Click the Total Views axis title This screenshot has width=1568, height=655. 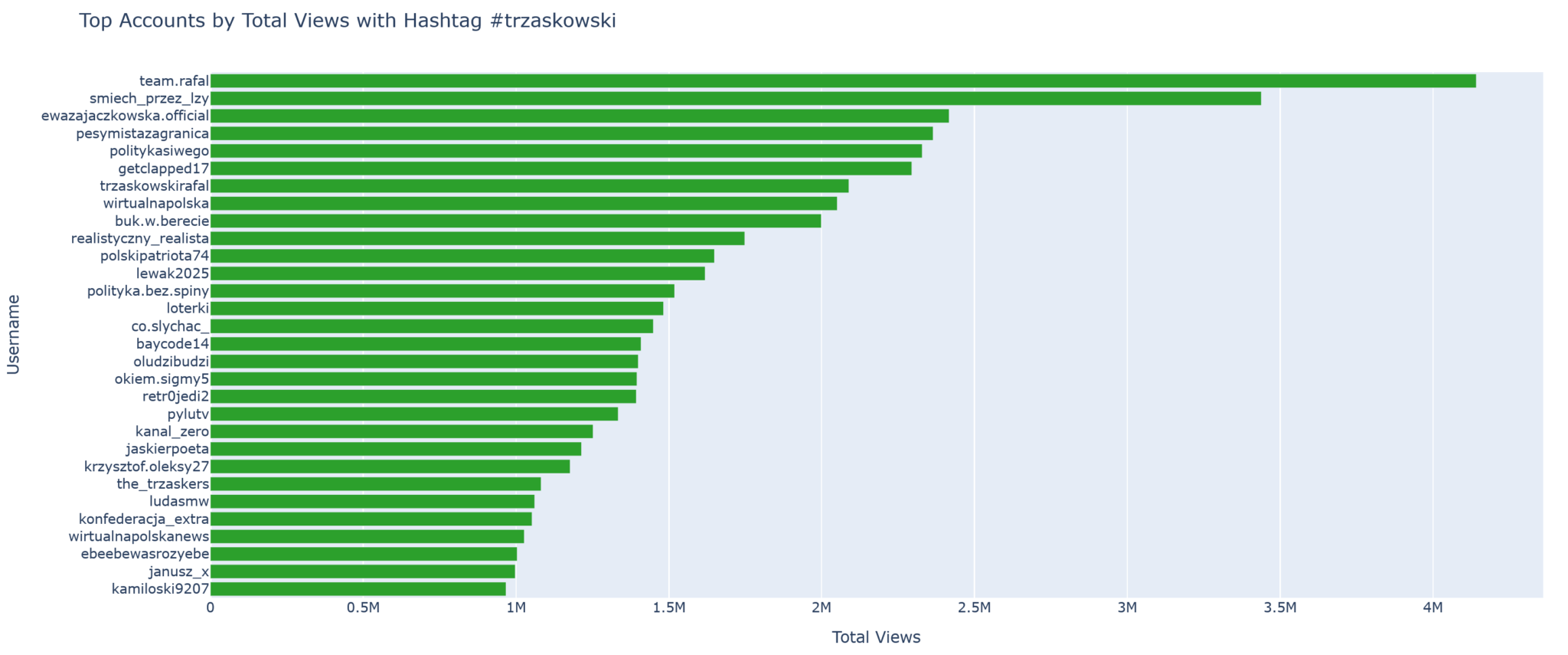[876, 637]
